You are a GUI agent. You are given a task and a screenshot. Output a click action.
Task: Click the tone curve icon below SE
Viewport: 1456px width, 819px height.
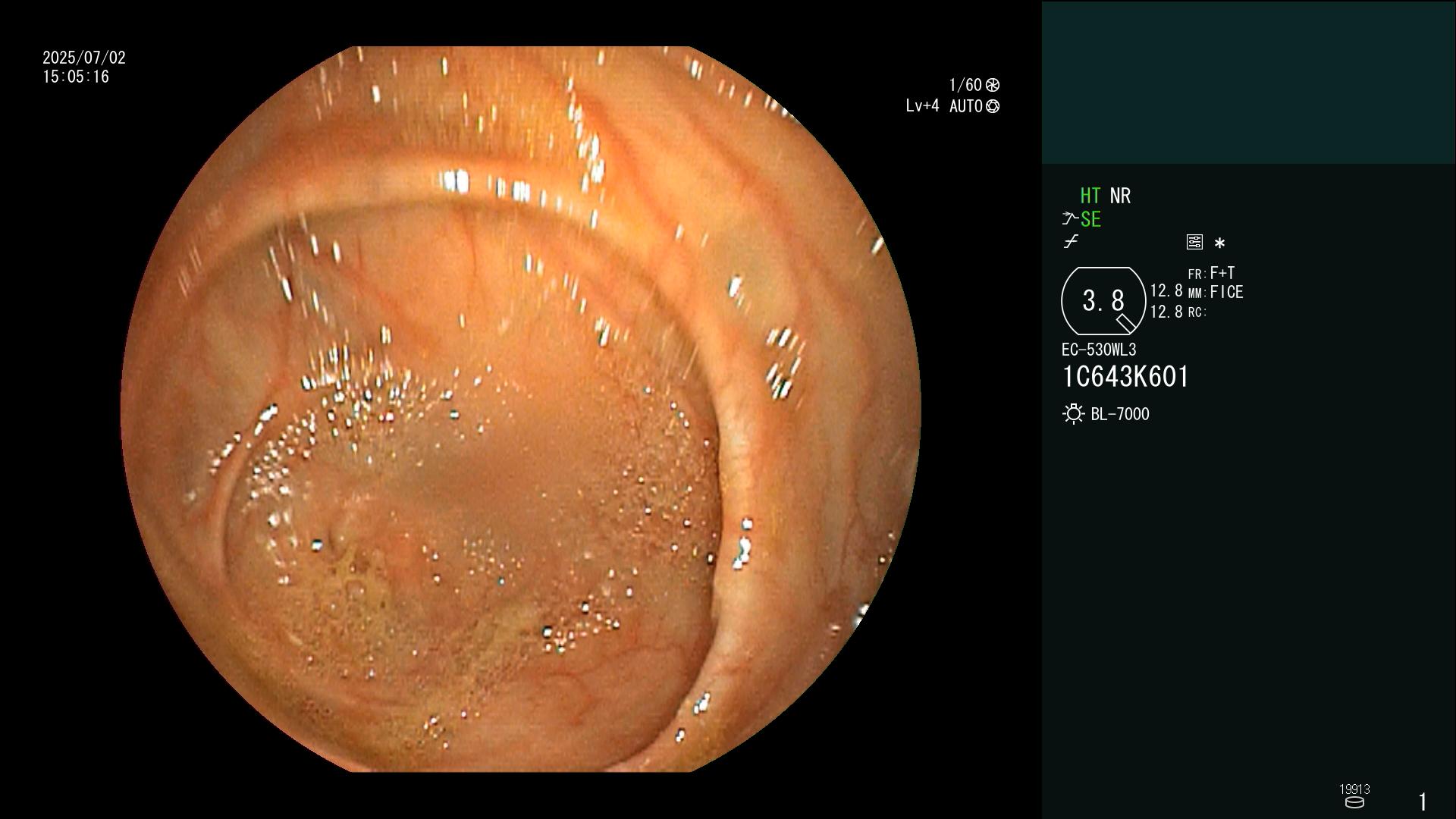[1071, 242]
